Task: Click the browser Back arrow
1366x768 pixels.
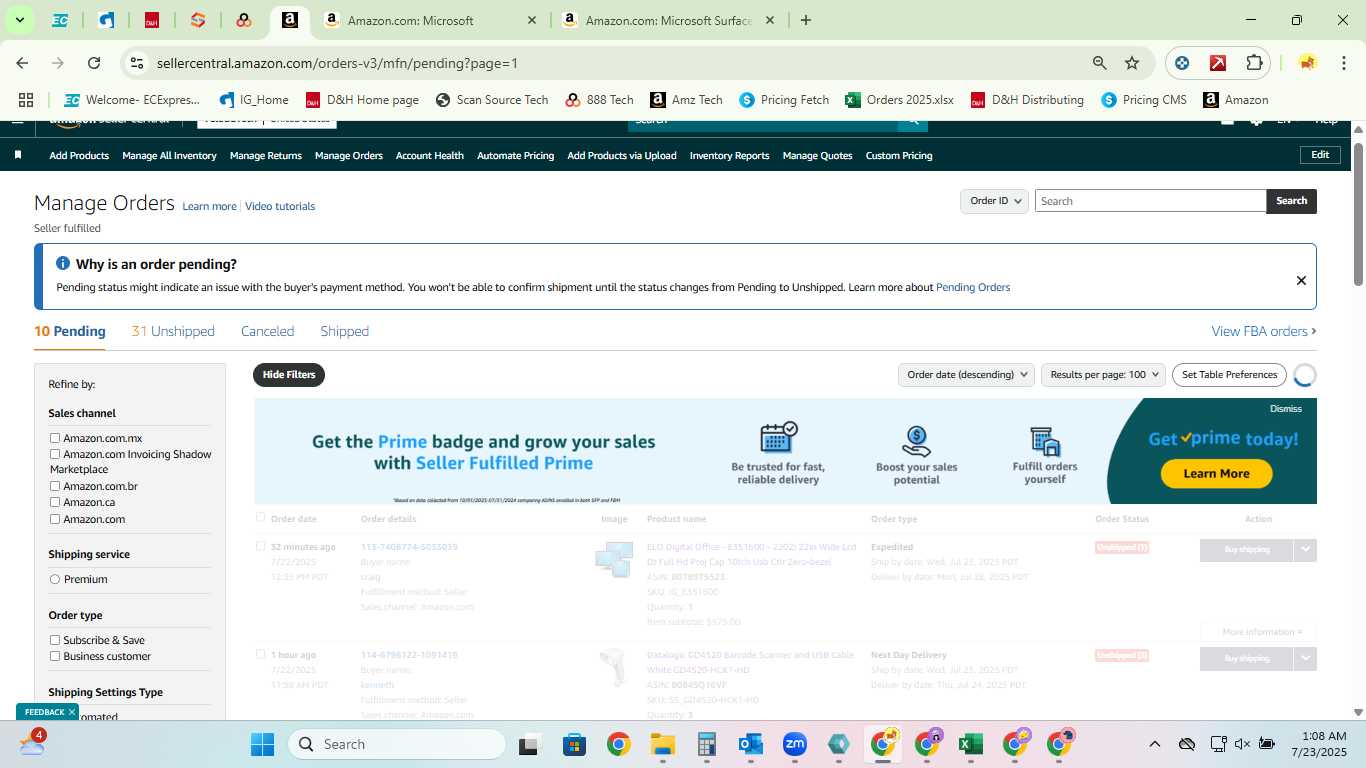Action: (x=22, y=63)
